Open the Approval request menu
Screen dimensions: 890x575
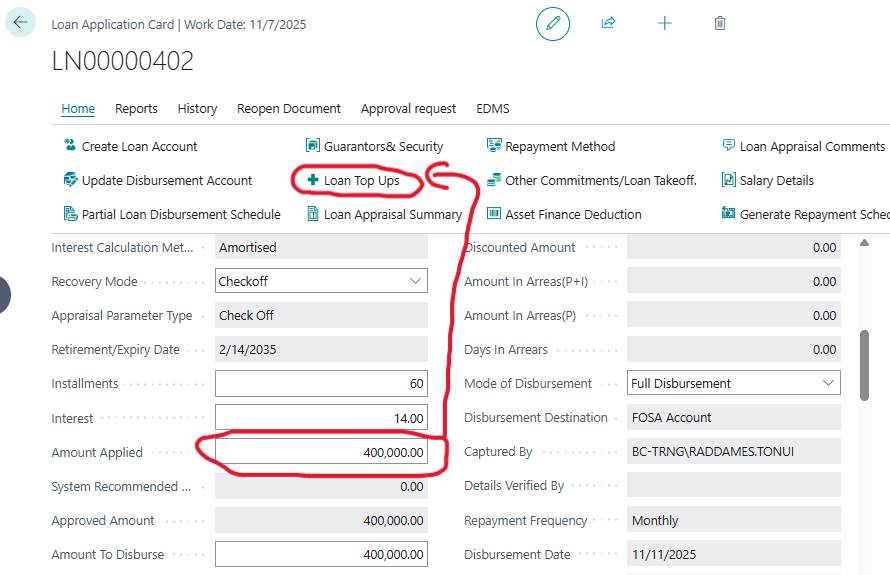point(408,108)
